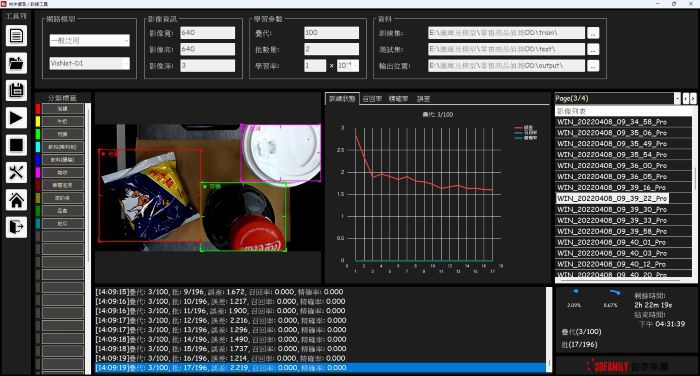The image size is (700, 376).
Task: Select image WIN_20220408_09_40_01_Pro
Action: 612,242
